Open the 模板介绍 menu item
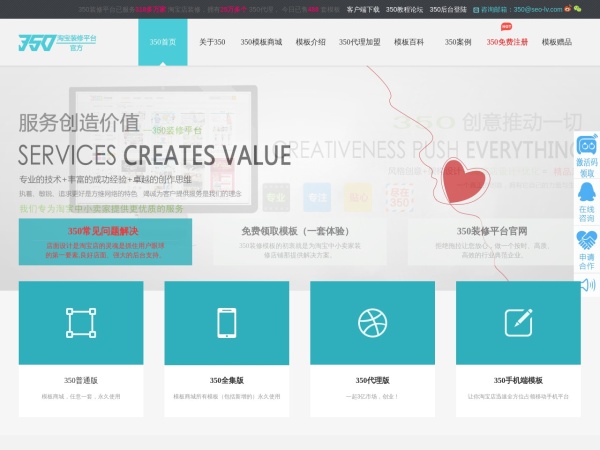The width and height of the screenshot is (600, 450). 310,42
